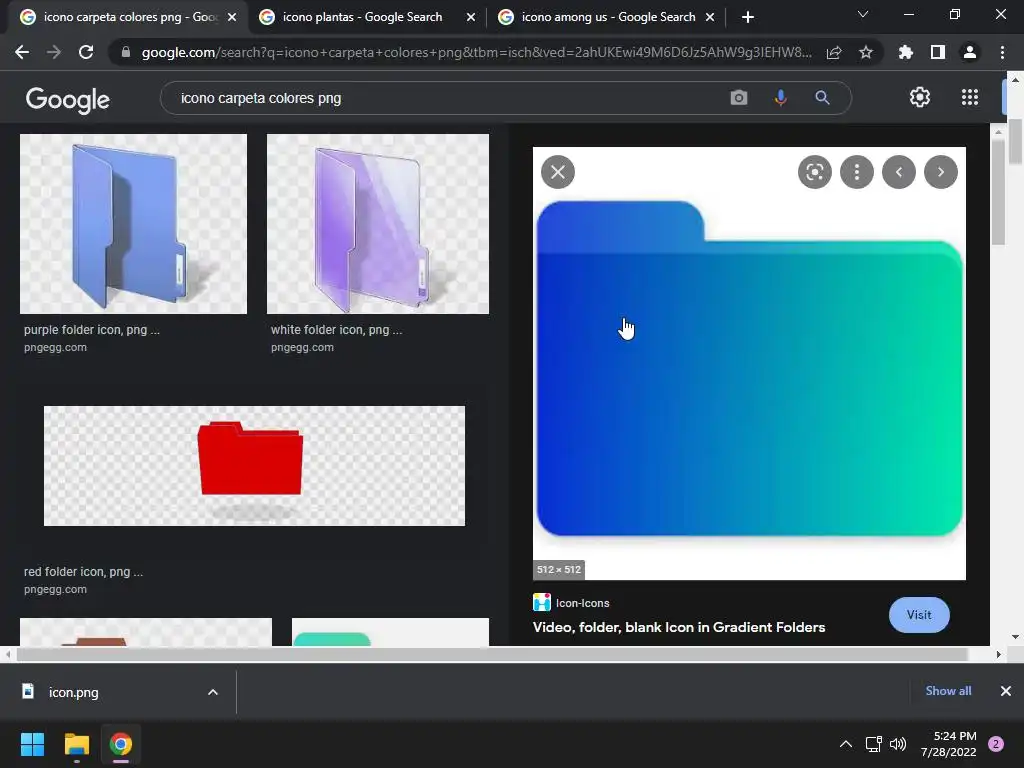1024x768 pixels.
Task: Select the purple translucent folder thumbnail
Action: point(377,224)
